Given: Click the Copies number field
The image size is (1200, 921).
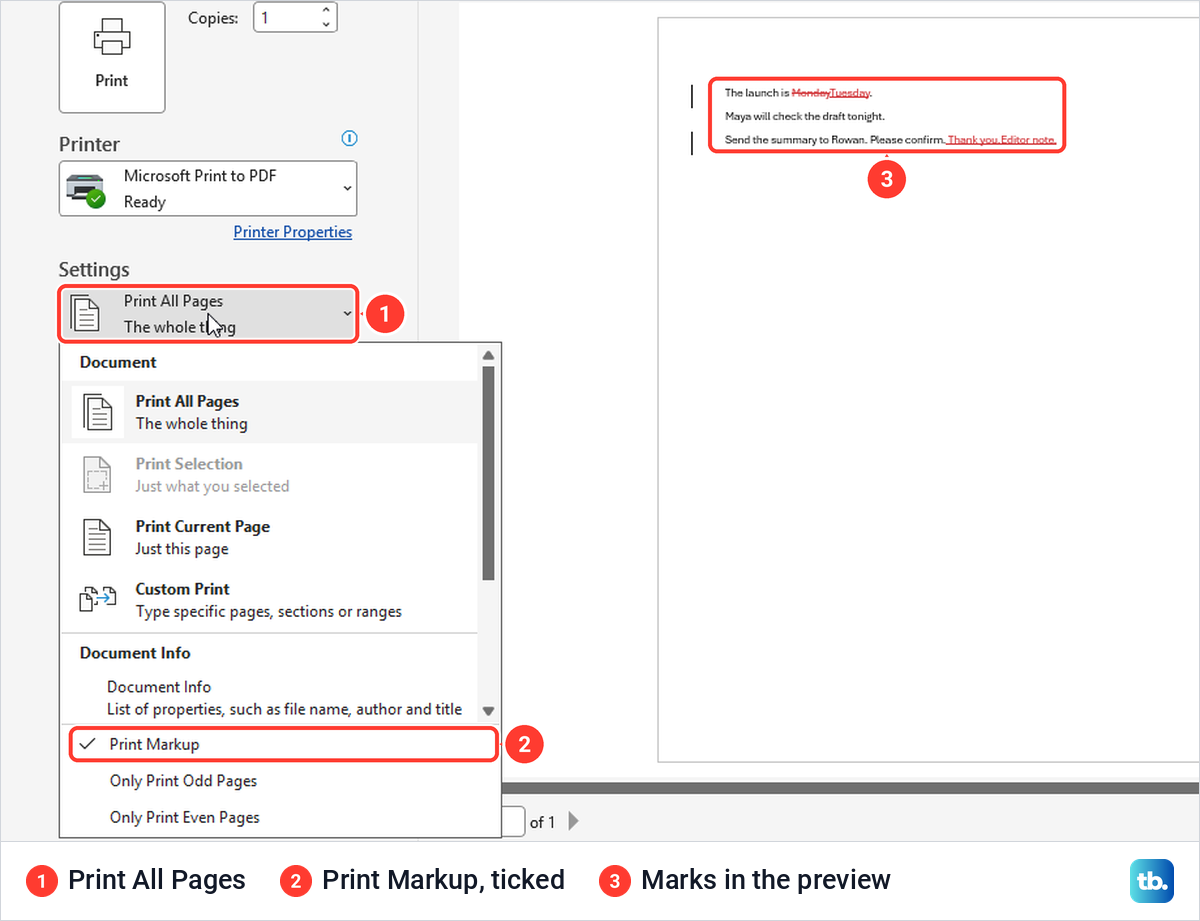Looking at the screenshot, I should [x=286, y=17].
